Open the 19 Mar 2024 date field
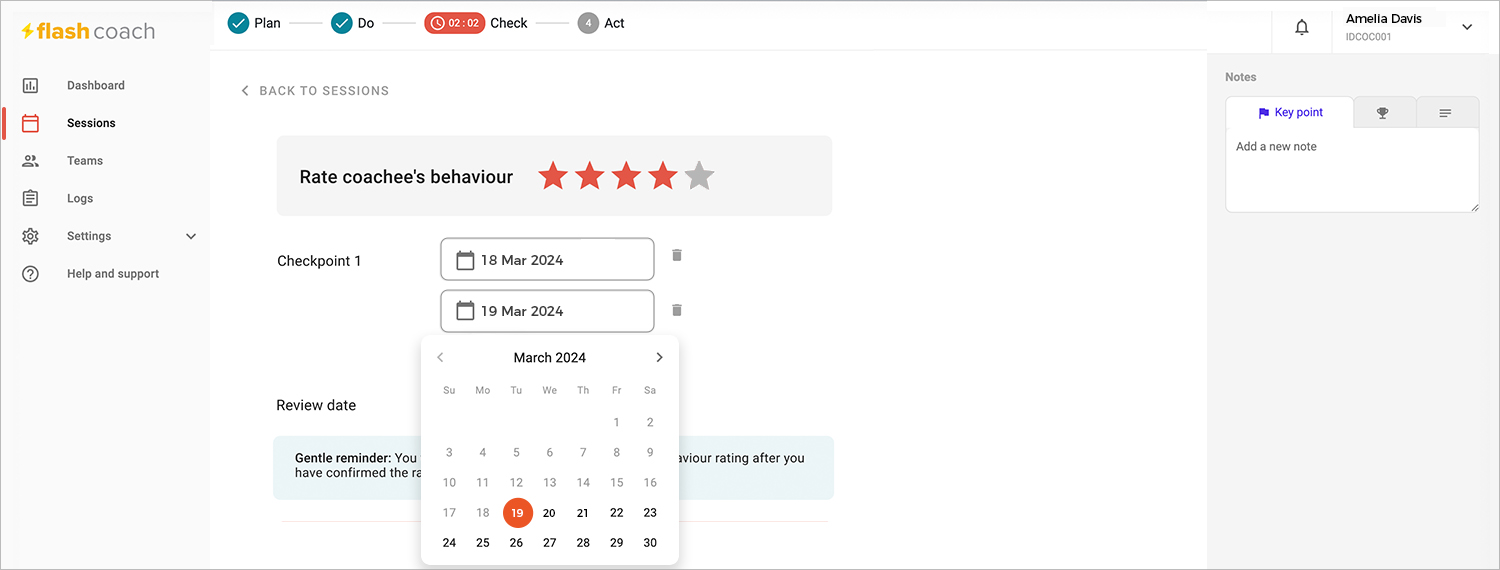This screenshot has height=570, width=1500. 547,311
